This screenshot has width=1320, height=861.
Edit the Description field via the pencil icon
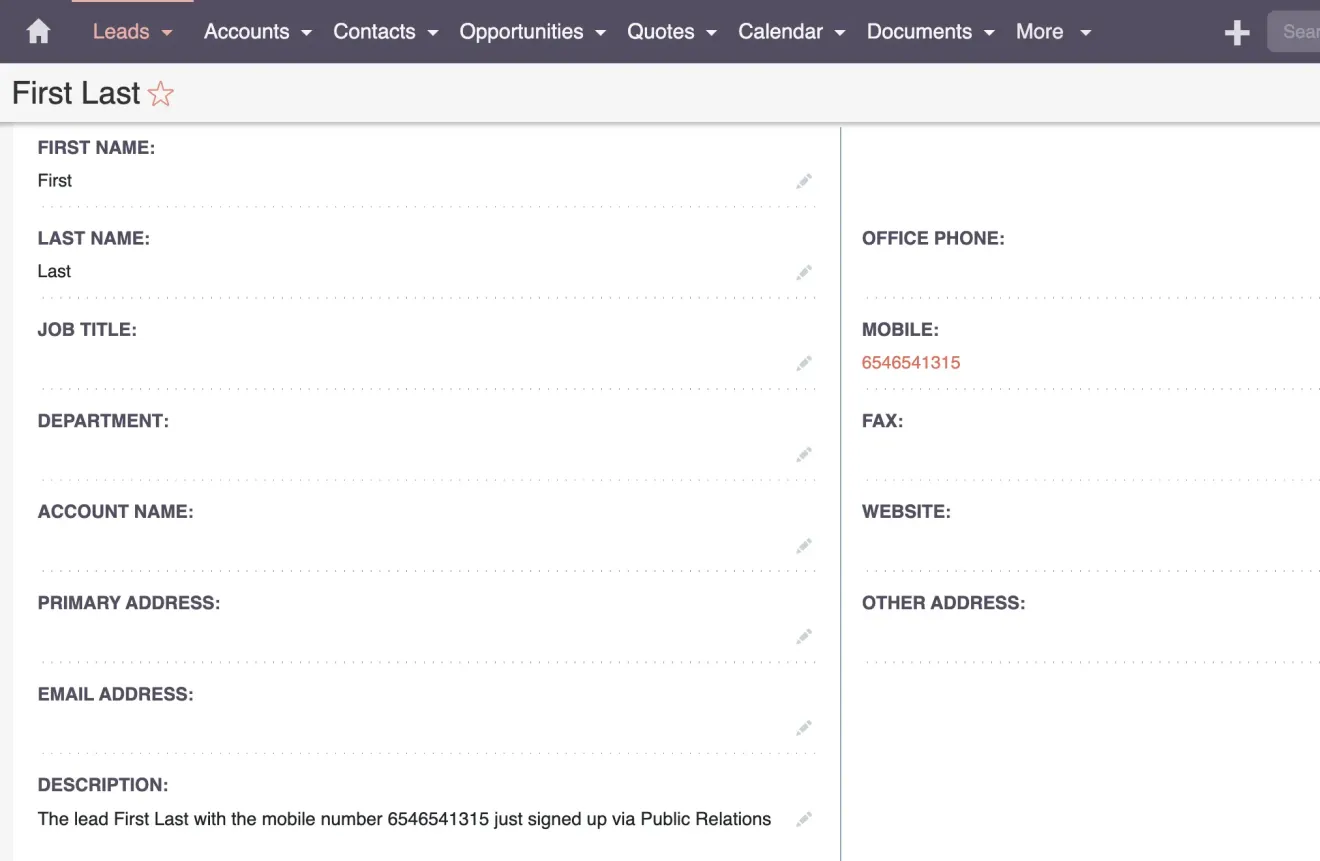(x=804, y=818)
